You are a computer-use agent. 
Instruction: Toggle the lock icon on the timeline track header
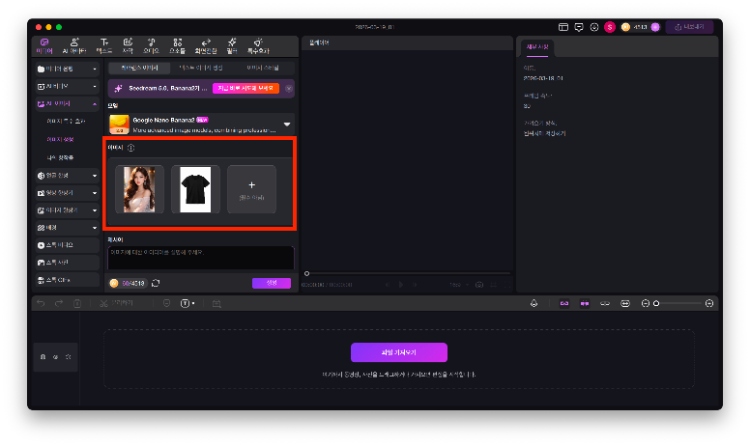[42, 357]
